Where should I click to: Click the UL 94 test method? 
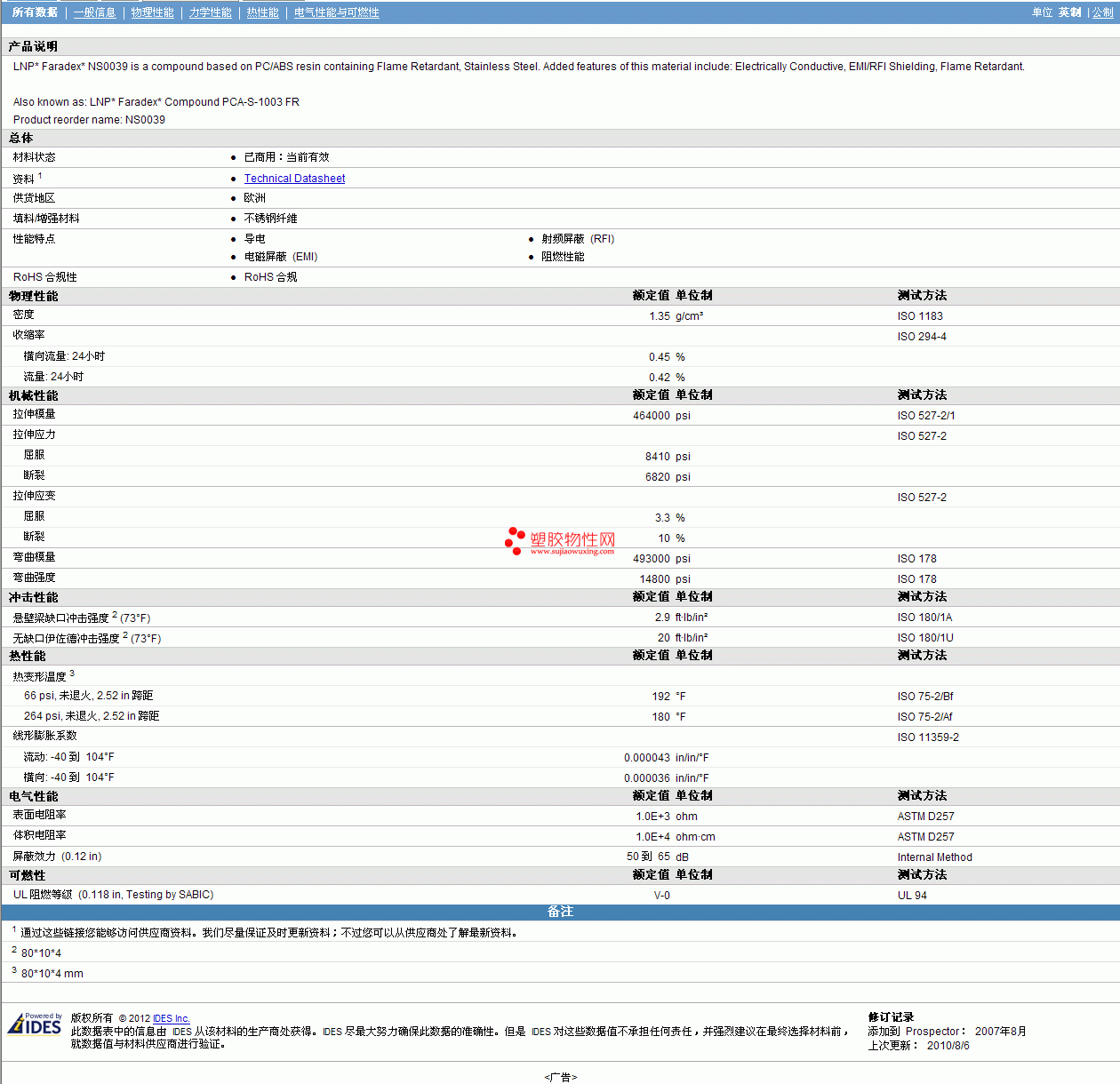tap(912, 896)
